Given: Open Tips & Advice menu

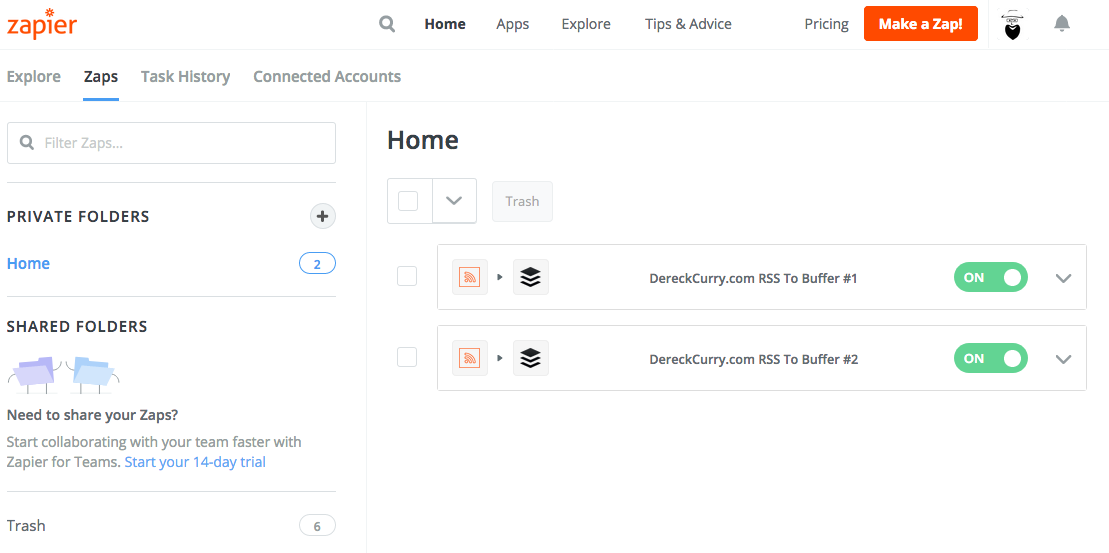Looking at the screenshot, I should pos(688,24).
